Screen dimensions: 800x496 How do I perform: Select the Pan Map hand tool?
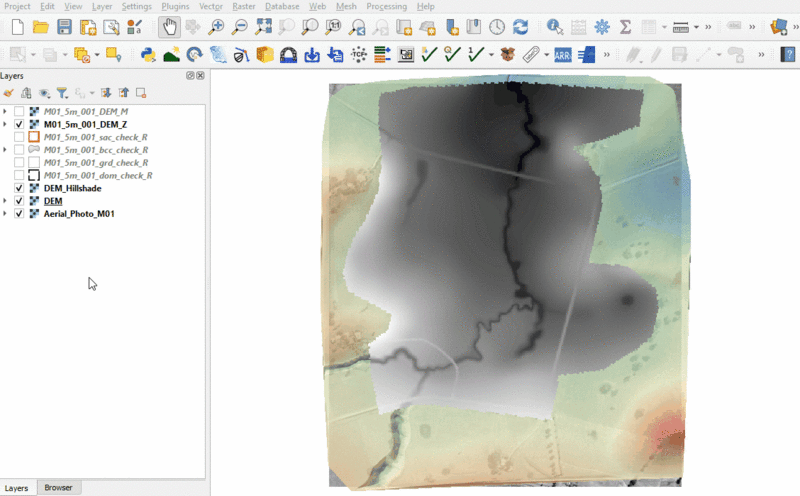[x=169, y=27]
